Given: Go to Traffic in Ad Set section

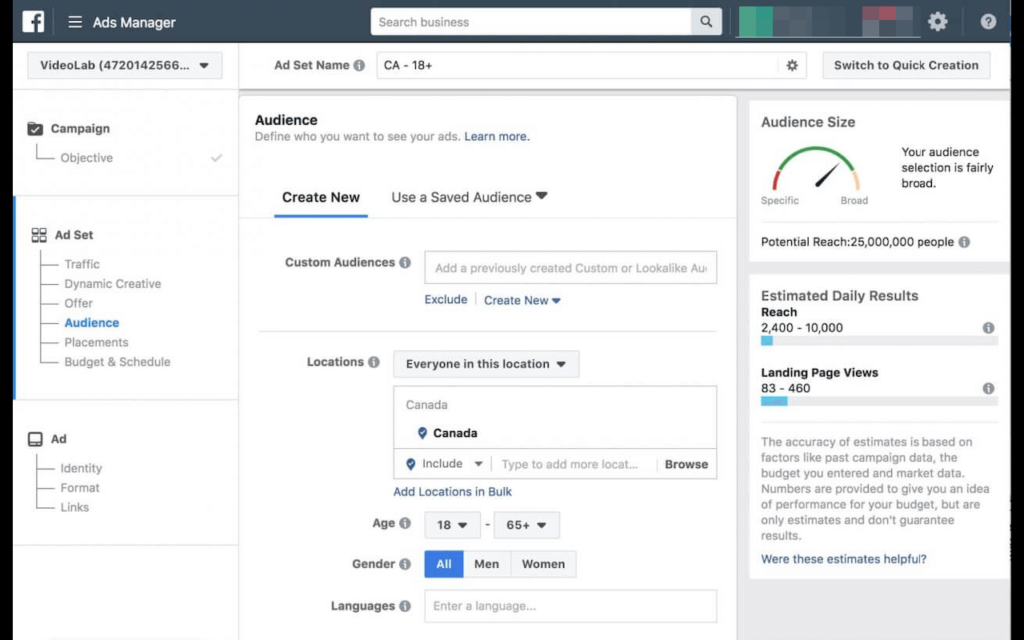Looking at the screenshot, I should coord(82,264).
